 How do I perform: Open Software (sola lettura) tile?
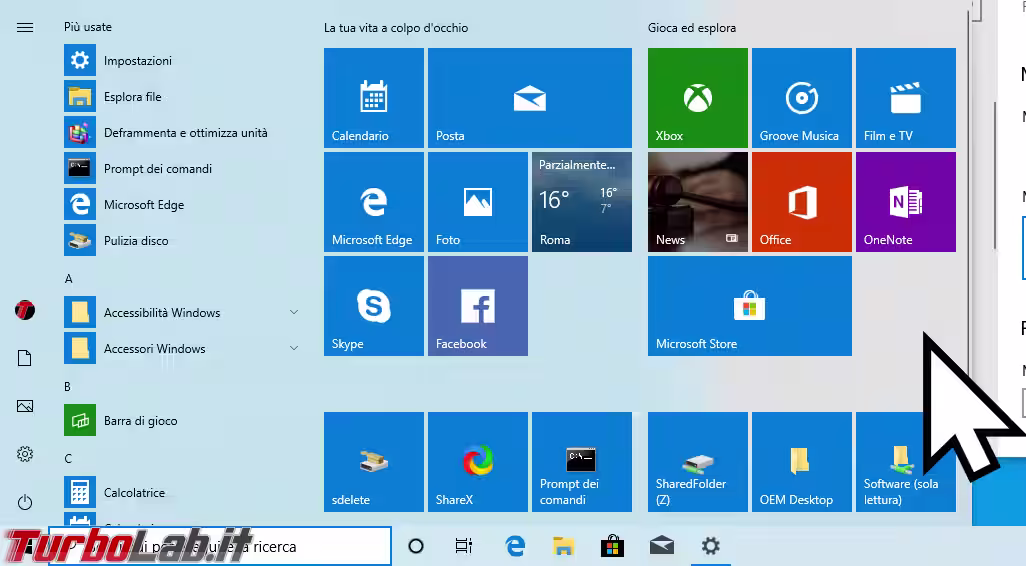[906, 461]
